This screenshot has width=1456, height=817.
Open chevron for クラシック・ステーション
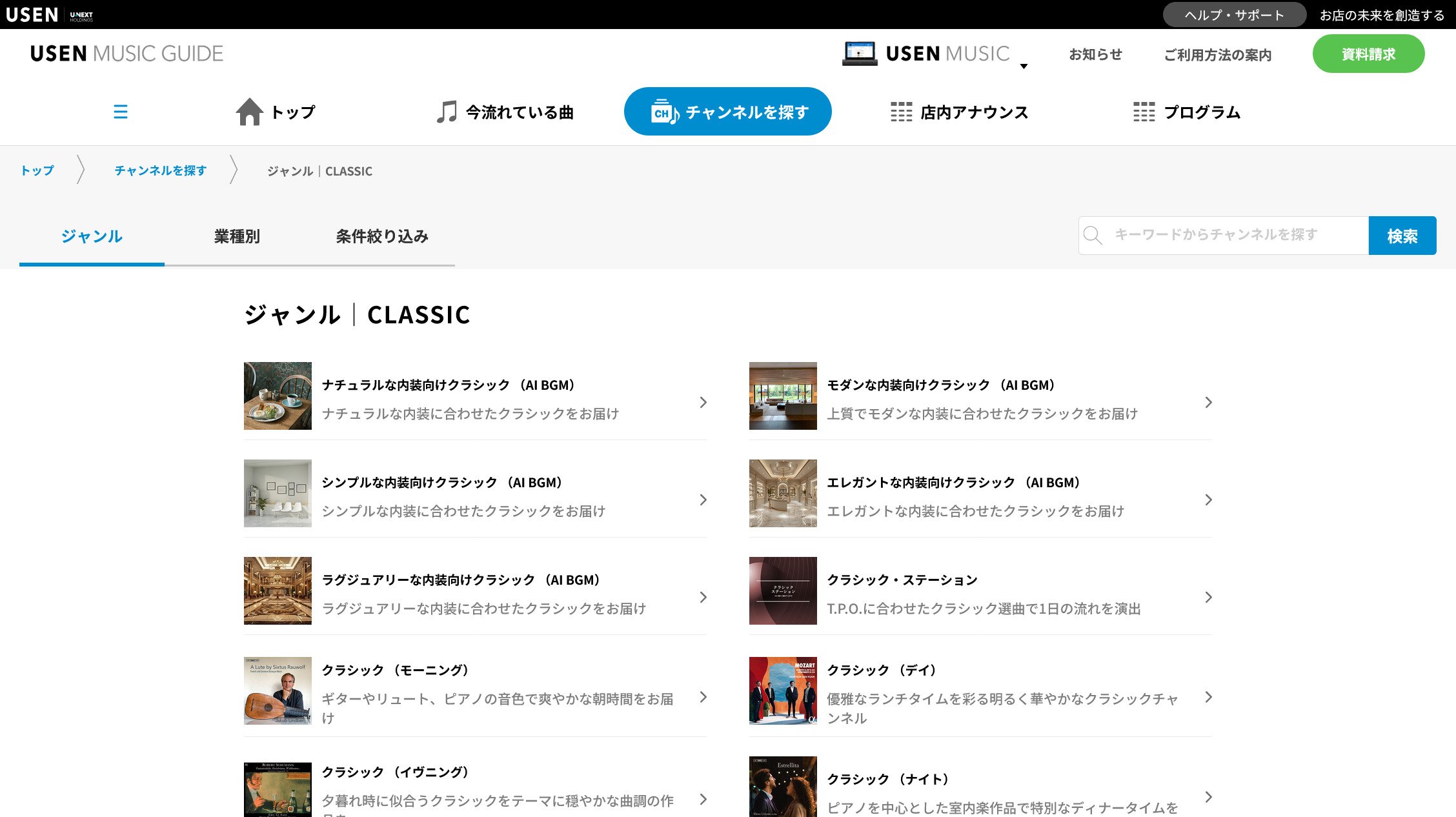click(x=1209, y=597)
